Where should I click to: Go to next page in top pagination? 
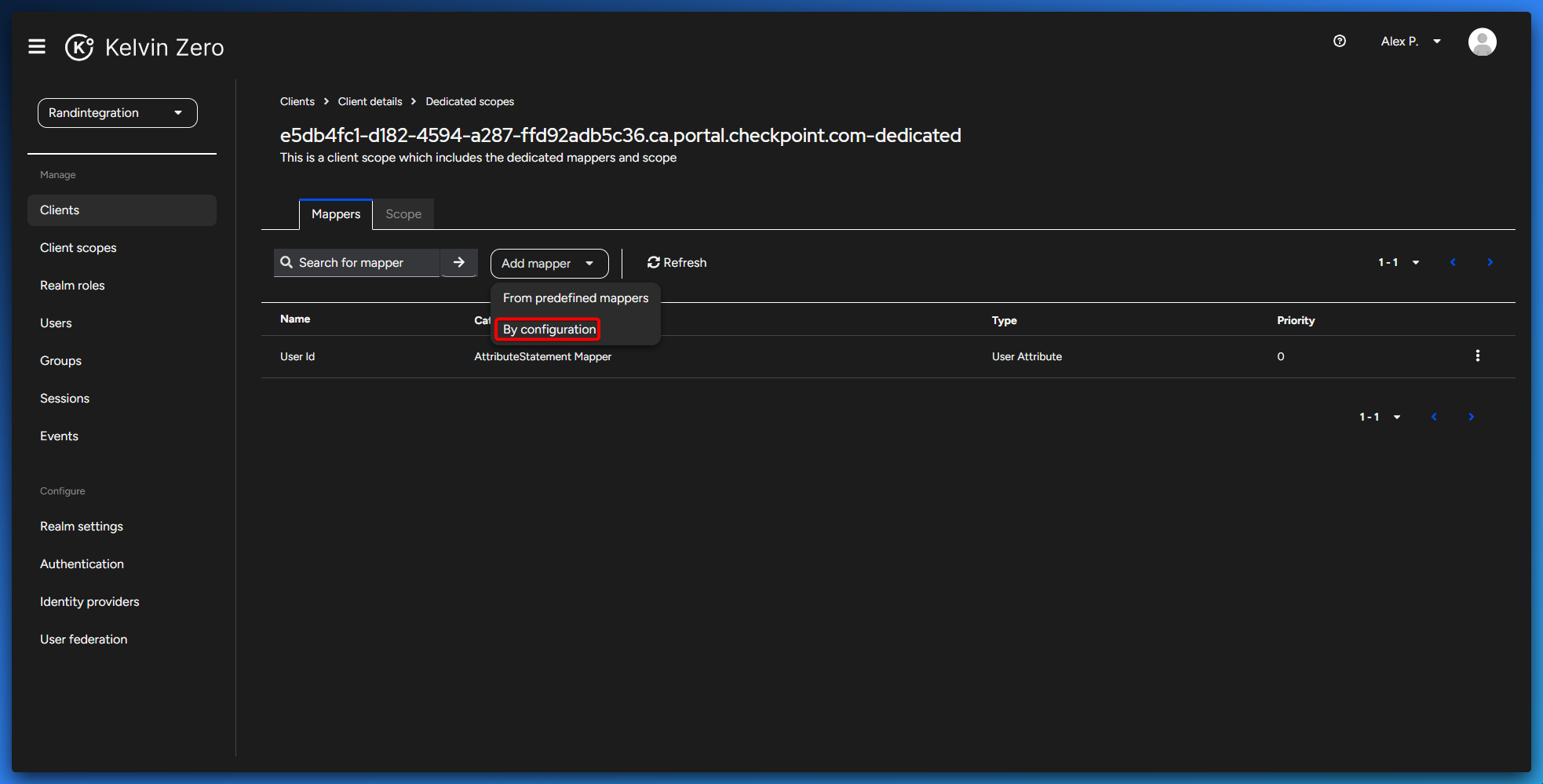click(1490, 262)
